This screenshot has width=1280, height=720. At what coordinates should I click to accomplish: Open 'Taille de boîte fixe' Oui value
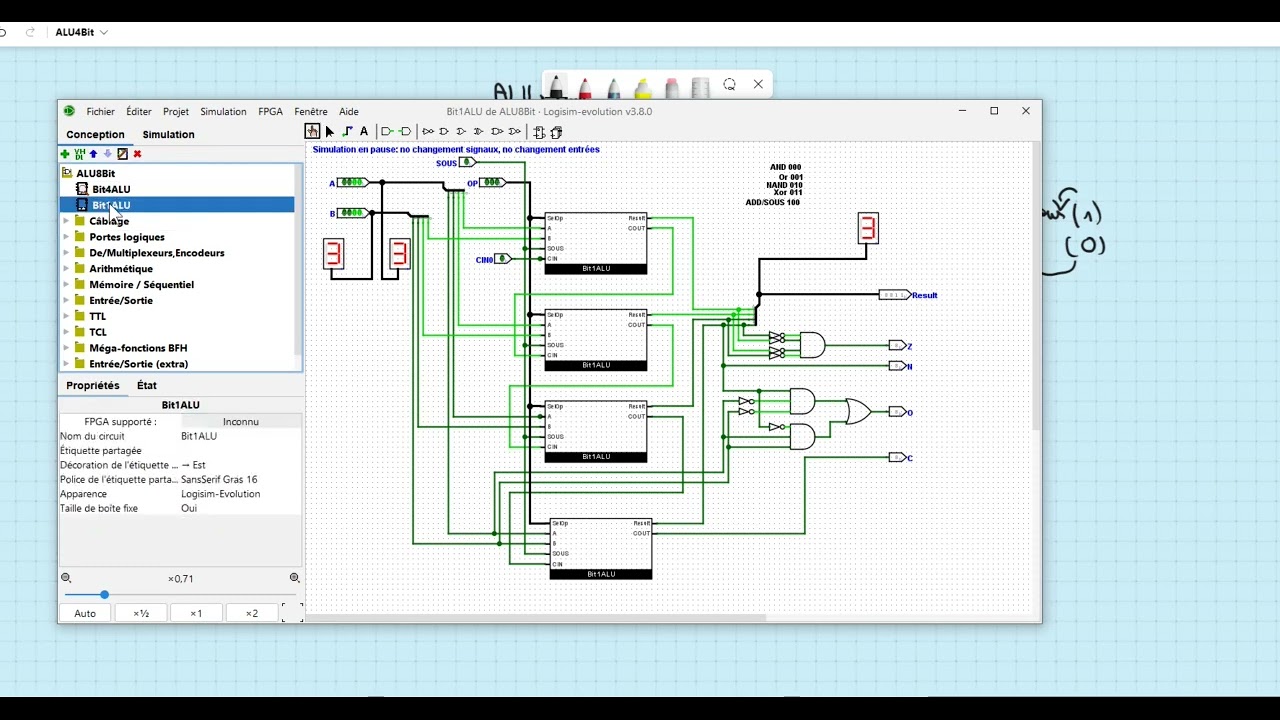[240, 508]
